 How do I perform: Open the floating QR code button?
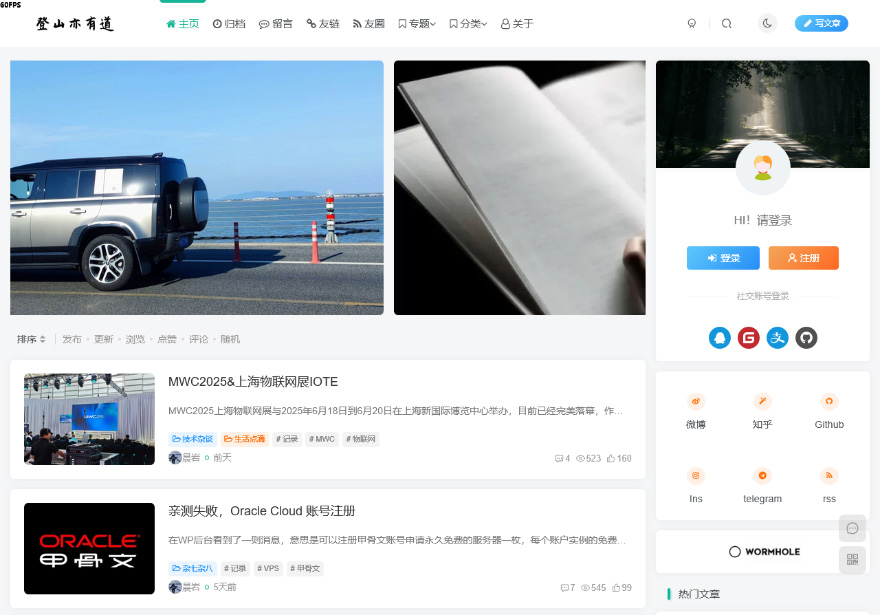852,560
